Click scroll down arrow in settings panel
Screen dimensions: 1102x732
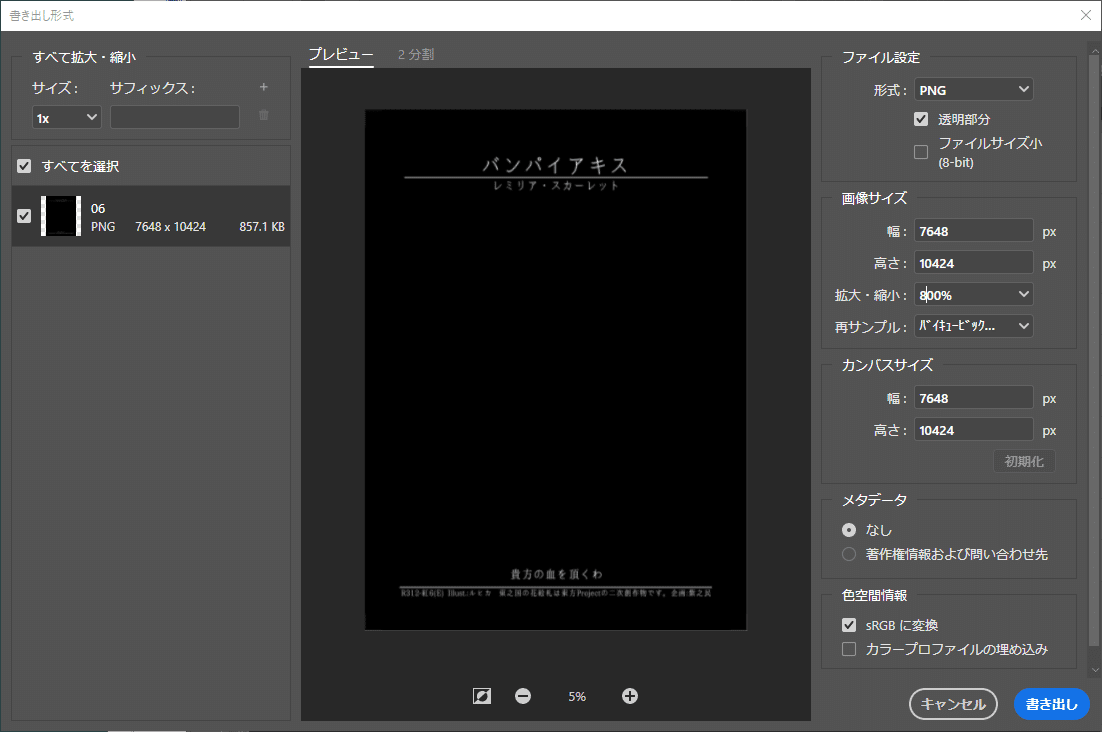point(1094,670)
